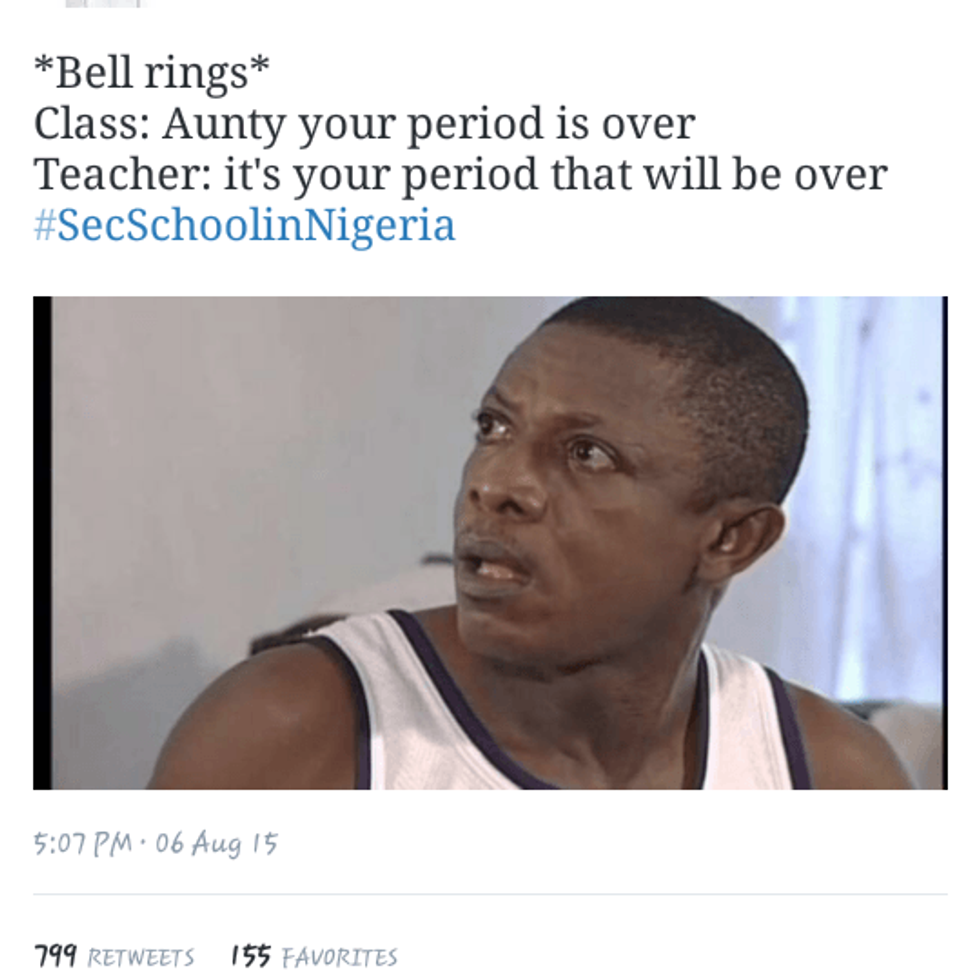The image size is (980, 980).
Task: View the 799 Retweets list
Action: (x=114, y=956)
